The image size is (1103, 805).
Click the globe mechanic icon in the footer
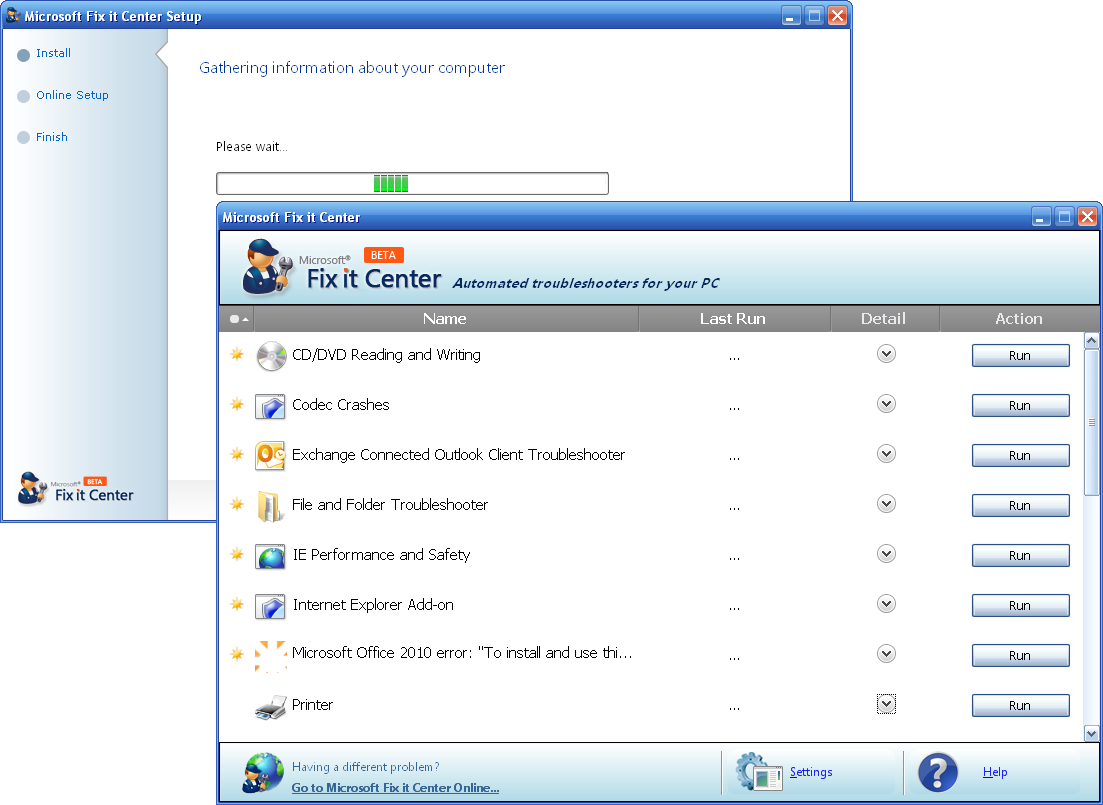tap(263, 773)
